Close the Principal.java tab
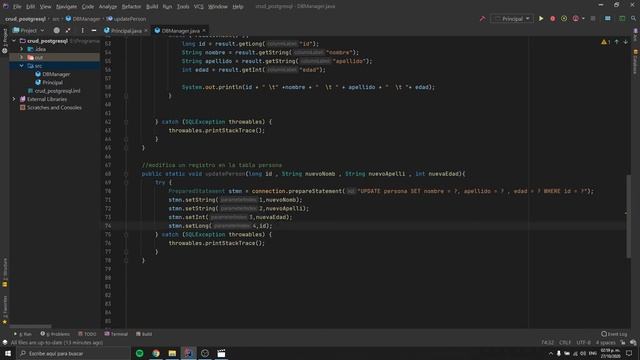The image size is (640, 360). (x=146, y=31)
